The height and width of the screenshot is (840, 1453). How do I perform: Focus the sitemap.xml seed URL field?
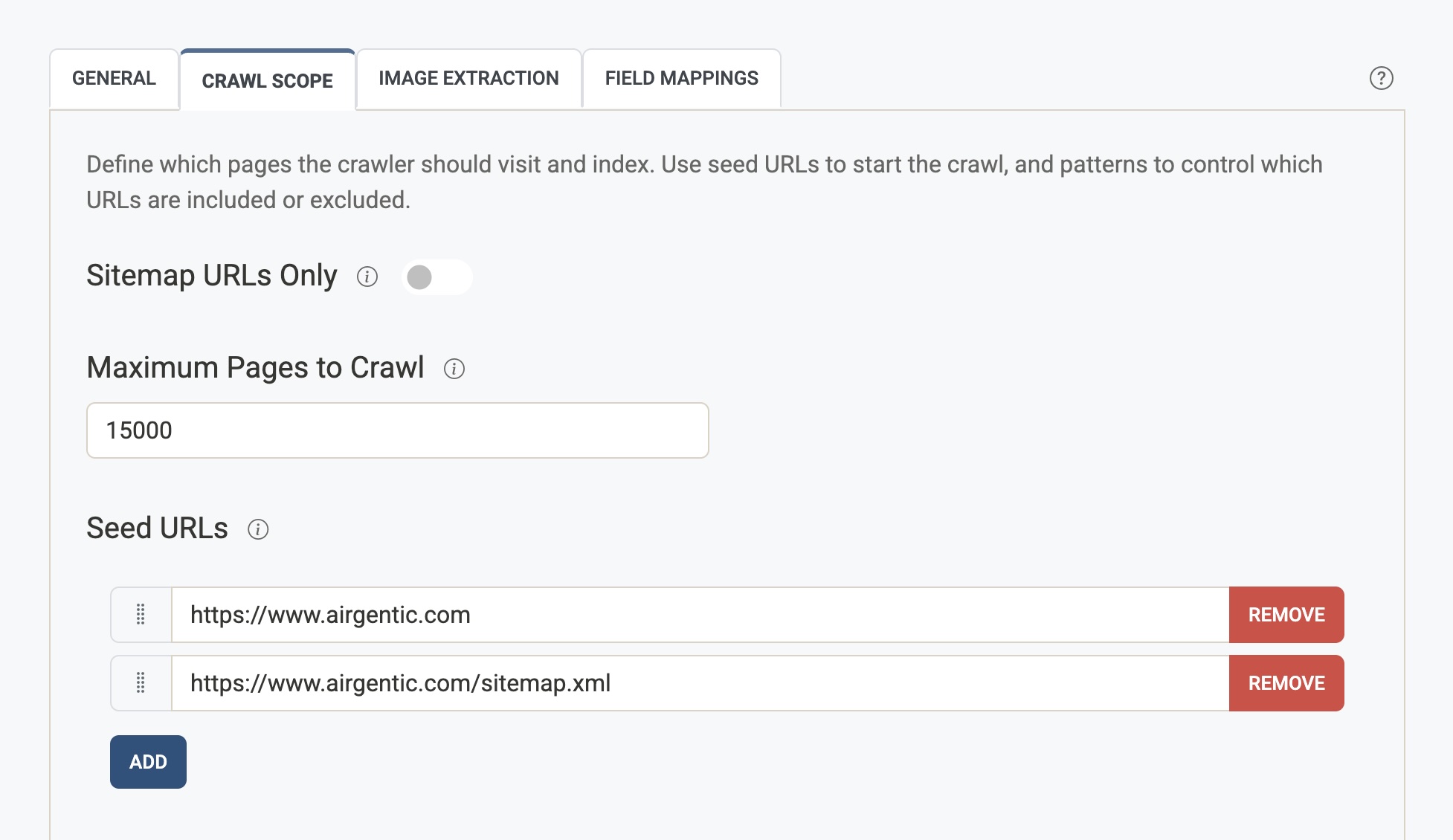click(x=699, y=683)
